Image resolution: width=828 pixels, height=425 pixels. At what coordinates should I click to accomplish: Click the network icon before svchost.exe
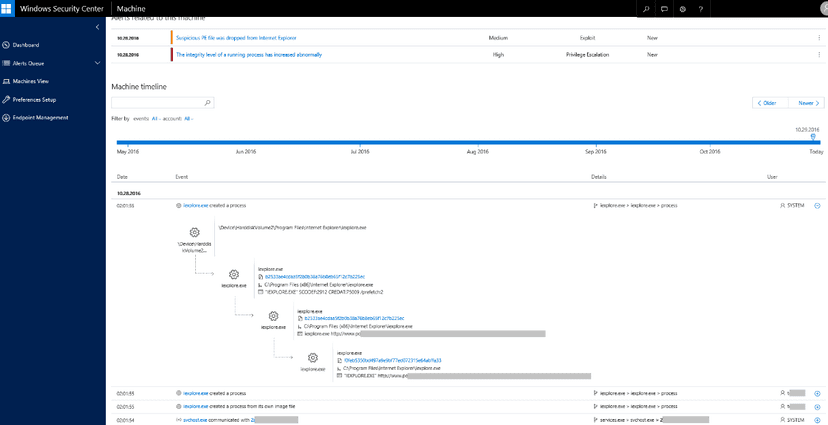click(x=178, y=420)
